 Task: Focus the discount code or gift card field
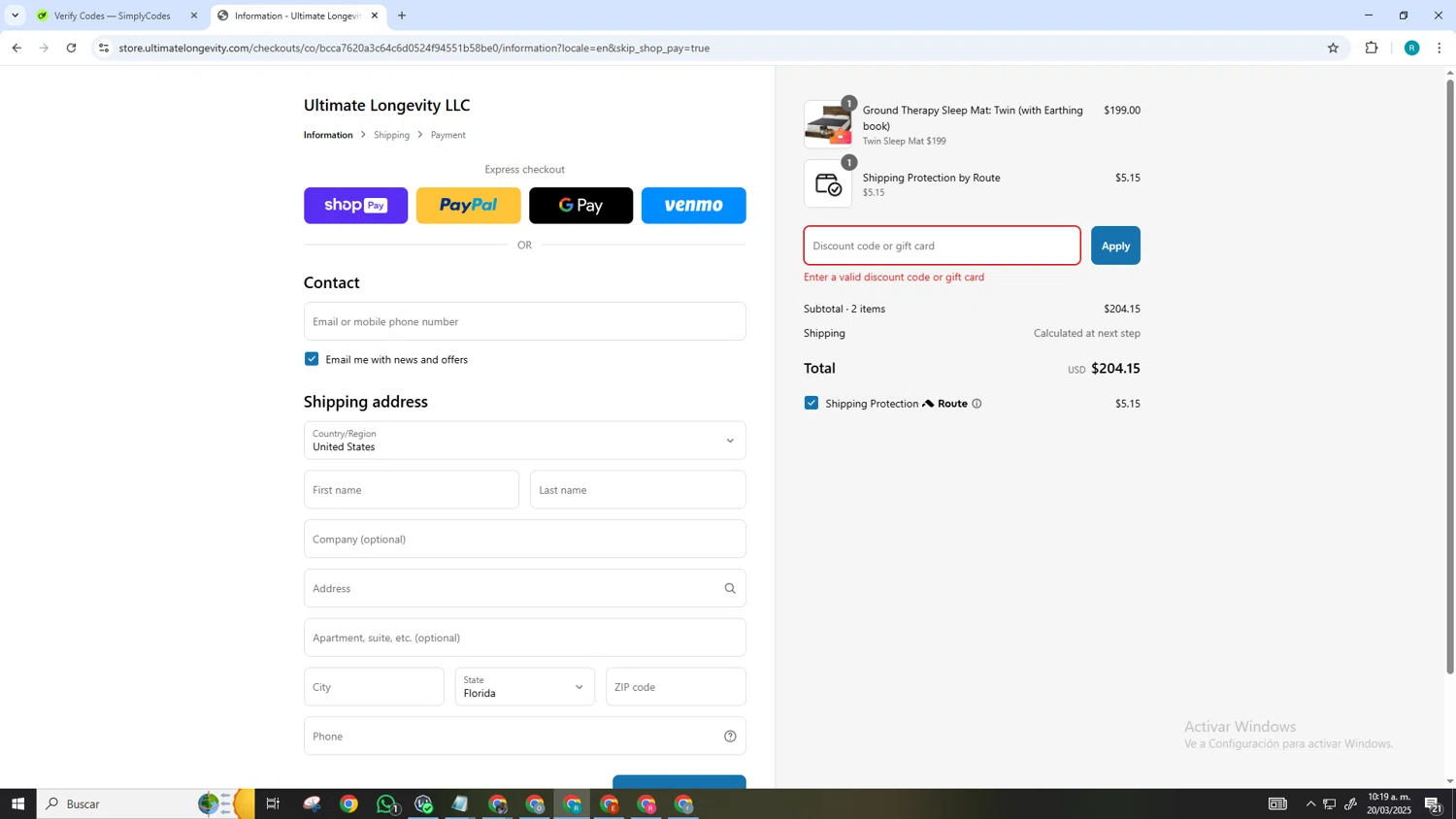[x=943, y=246]
